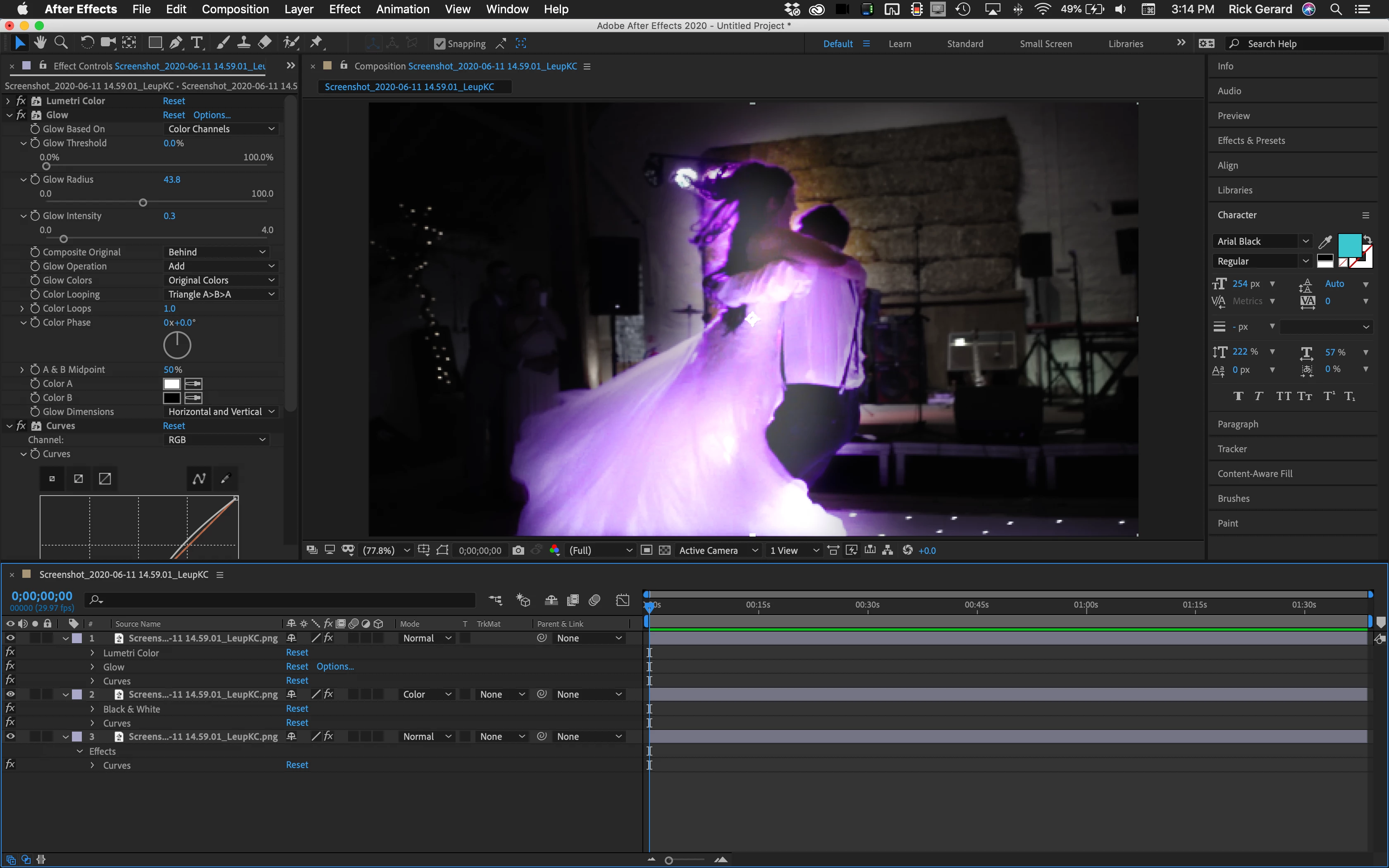The image size is (1389, 868).
Task: Toggle the Snapping checkbox
Action: (440, 44)
